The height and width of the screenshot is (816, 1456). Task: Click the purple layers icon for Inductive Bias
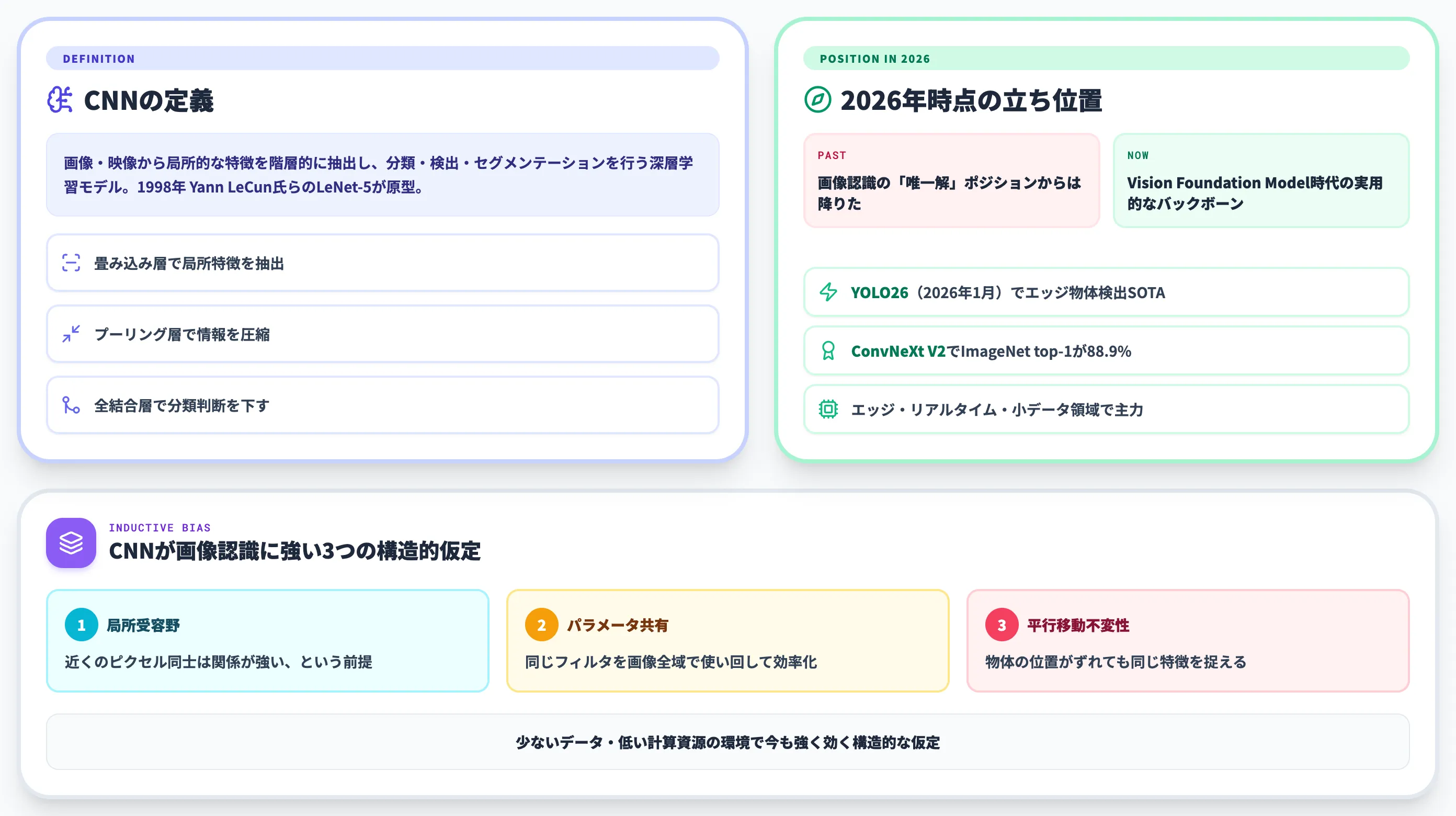[71, 543]
